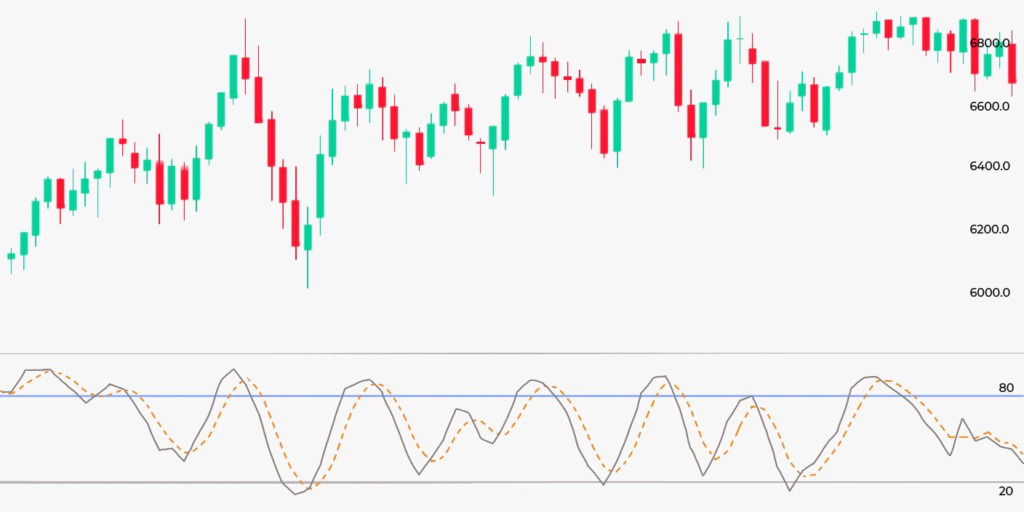
Task: Click the 80 overbought level label
Action: point(1005,388)
